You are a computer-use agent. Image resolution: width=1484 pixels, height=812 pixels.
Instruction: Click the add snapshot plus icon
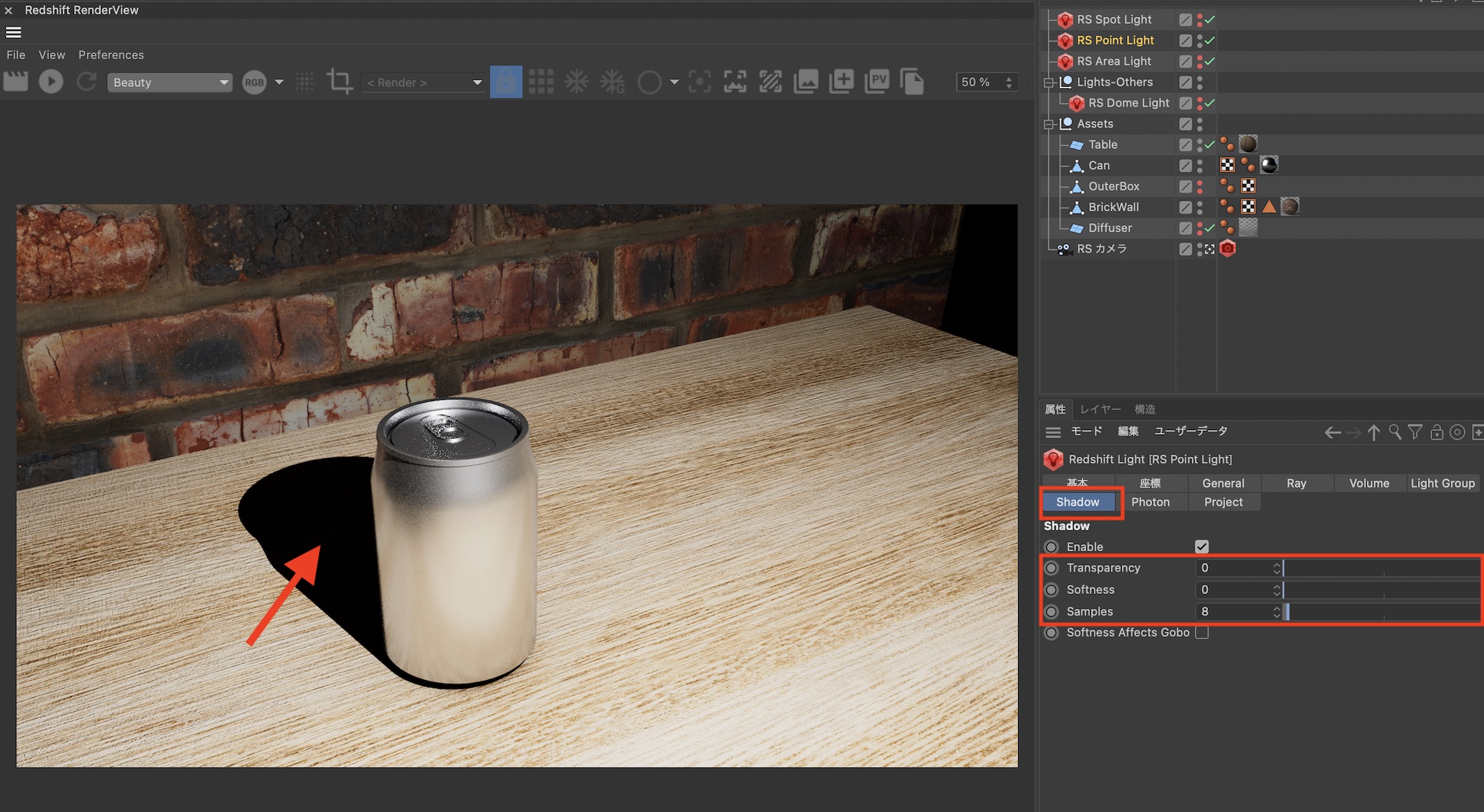click(x=841, y=82)
